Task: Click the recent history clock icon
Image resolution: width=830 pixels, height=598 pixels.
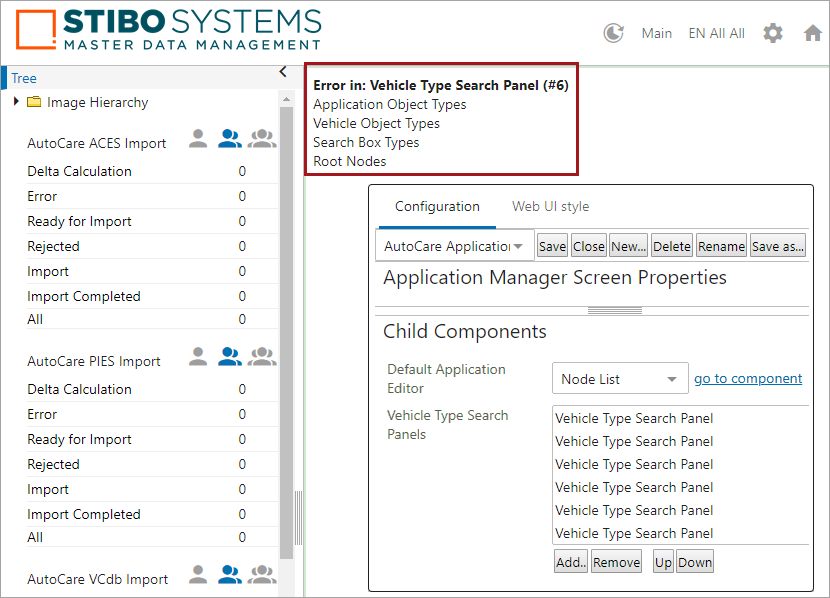Action: coord(614,33)
